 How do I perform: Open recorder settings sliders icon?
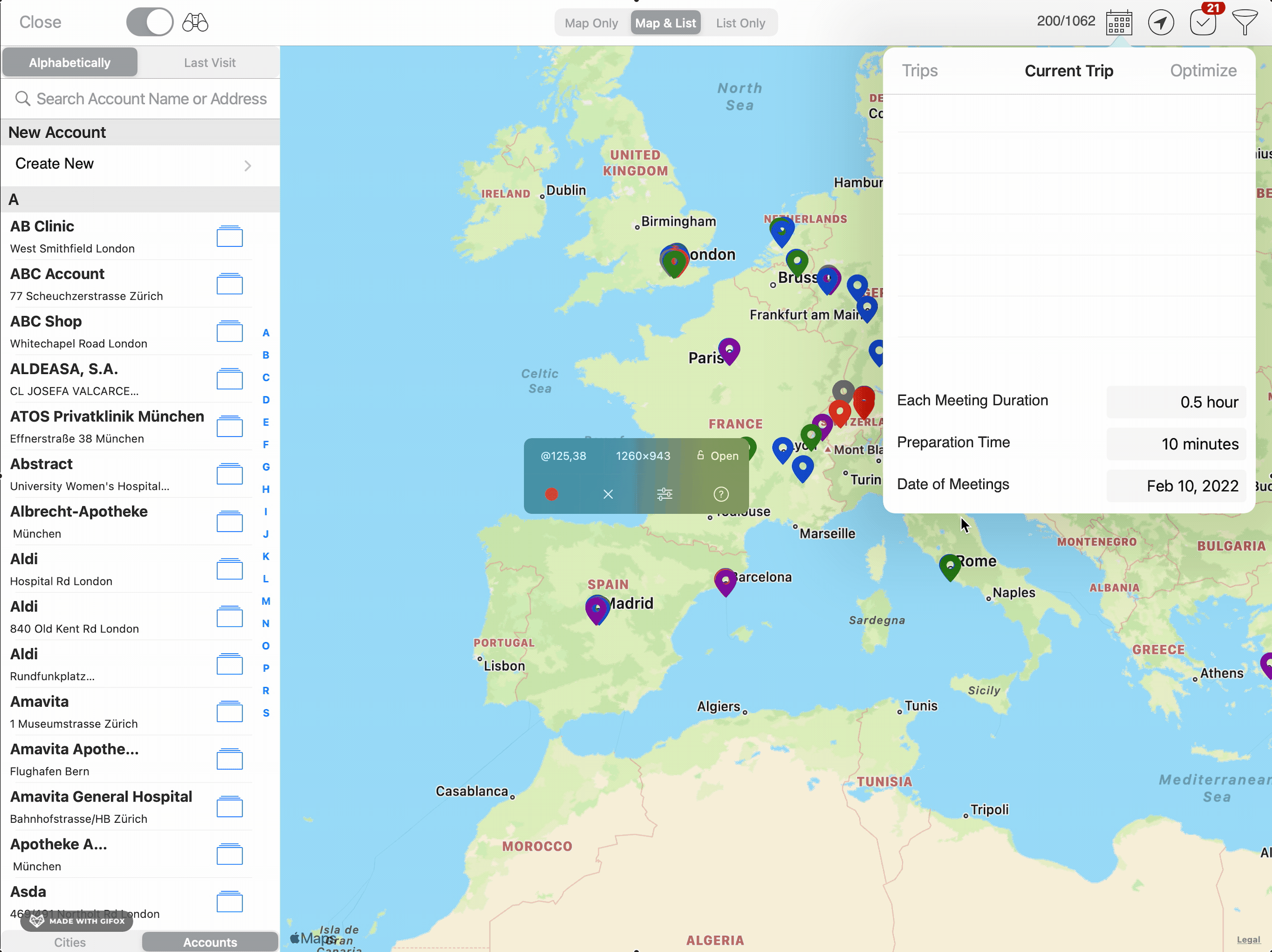664,494
